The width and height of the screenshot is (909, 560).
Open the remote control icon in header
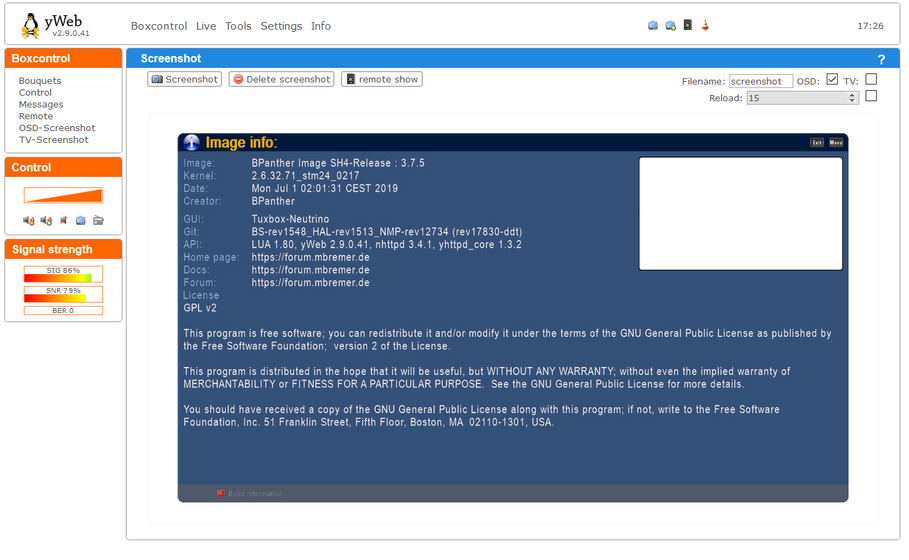[688, 25]
